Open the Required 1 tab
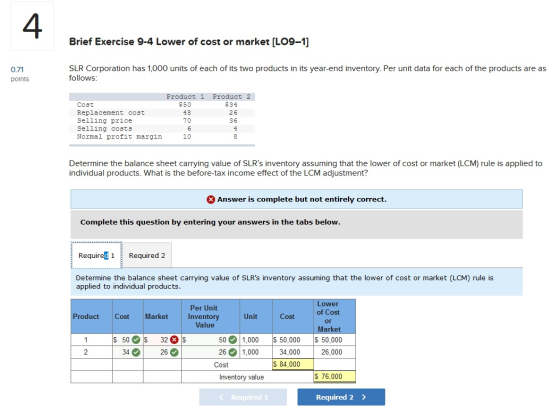This screenshot has height=414, width=560. click(x=96, y=255)
